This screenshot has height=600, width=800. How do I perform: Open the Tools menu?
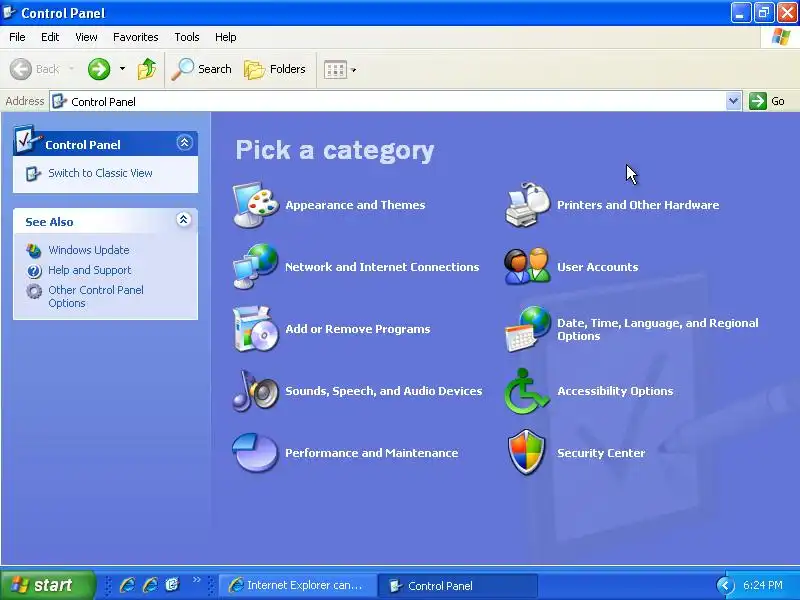[x=187, y=37]
